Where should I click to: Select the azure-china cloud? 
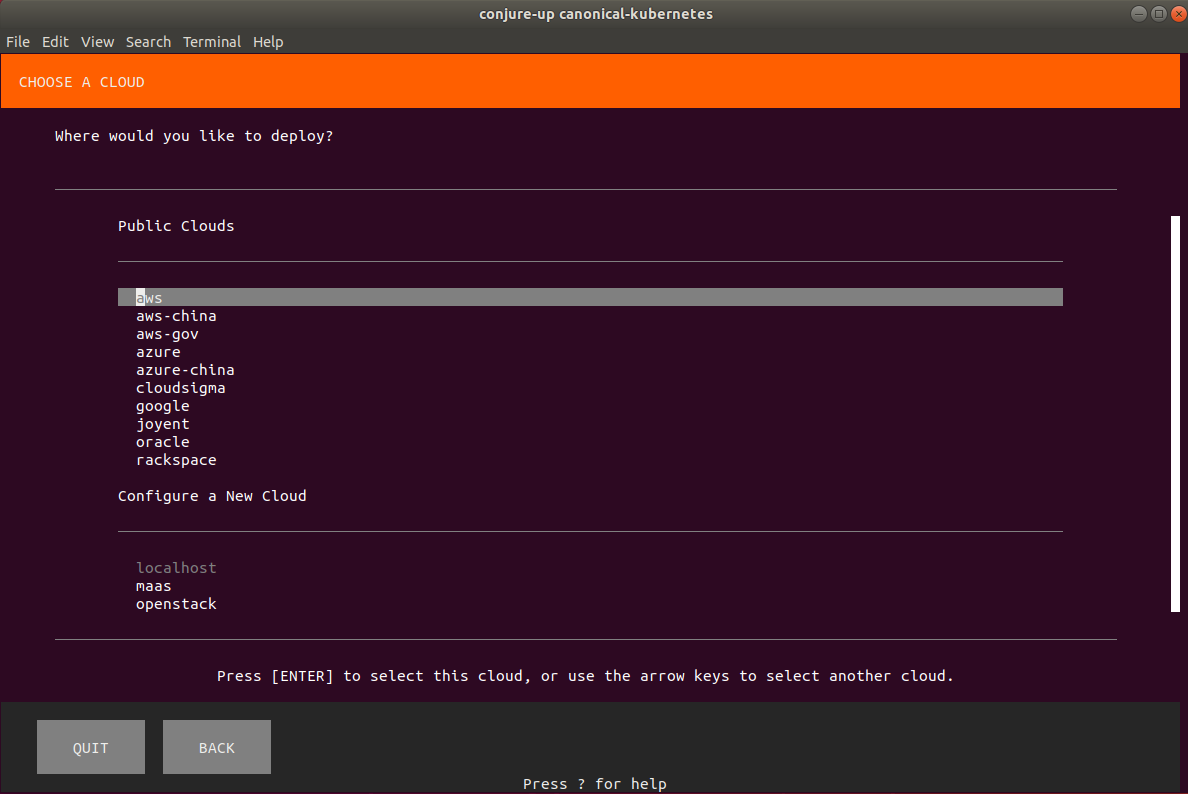coord(185,370)
